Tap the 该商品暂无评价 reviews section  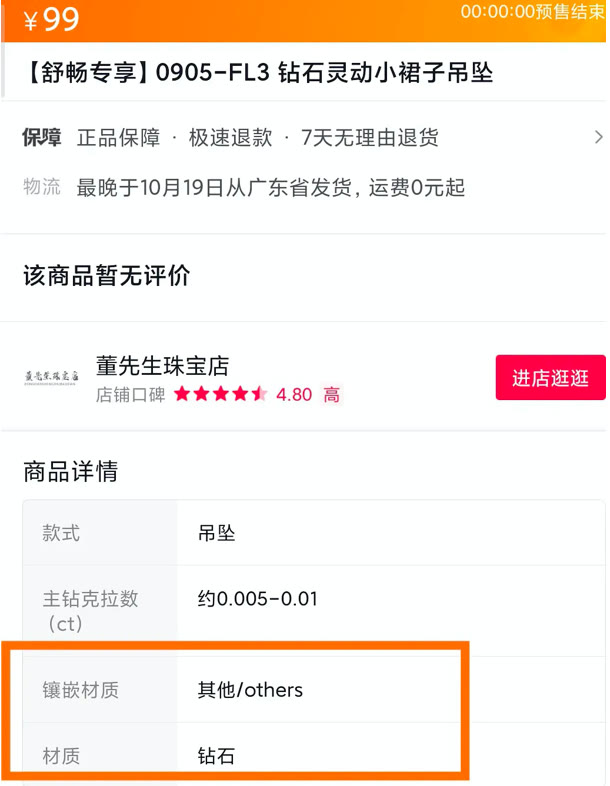click(107, 276)
